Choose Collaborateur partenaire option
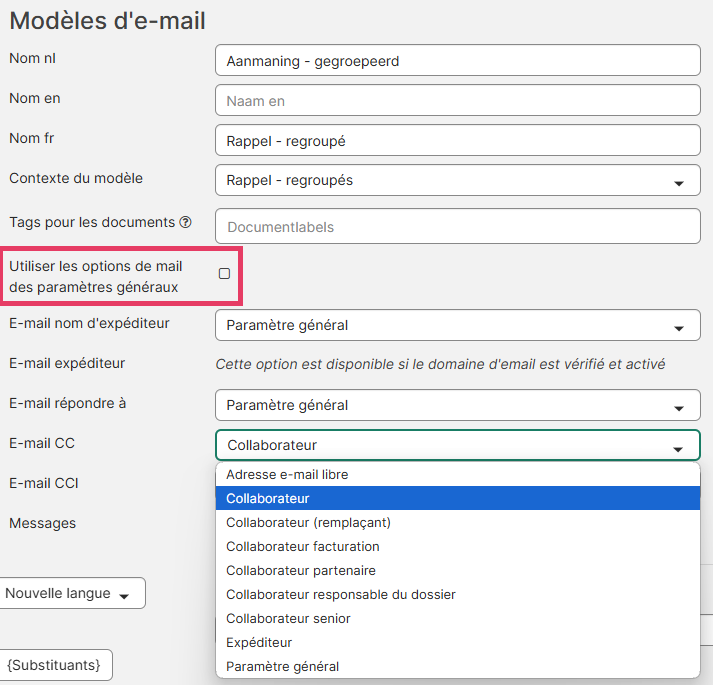The image size is (713, 685). click(x=457, y=570)
